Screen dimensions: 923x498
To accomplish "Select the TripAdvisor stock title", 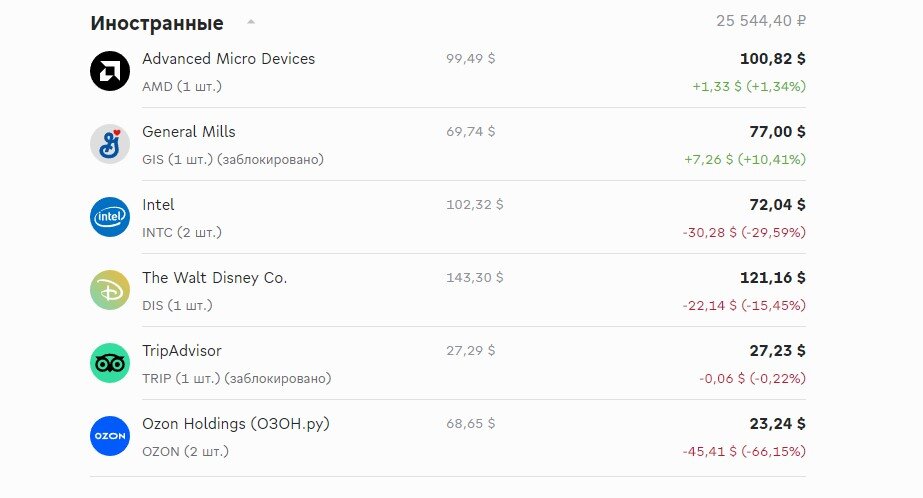I will [x=181, y=351].
